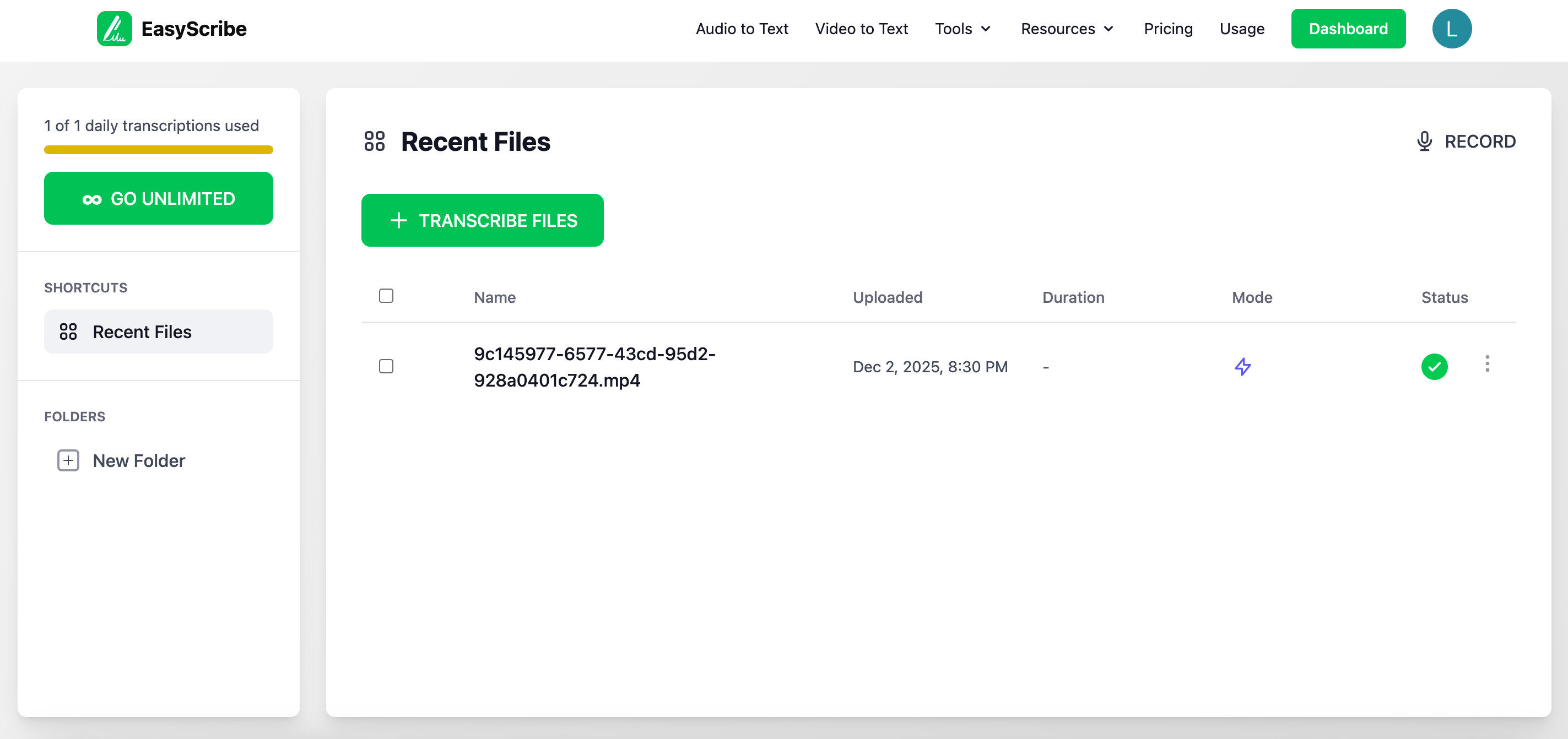Click the GO UNLIMITED button
Screen dimensions: 1568x739
click(158, 198)
